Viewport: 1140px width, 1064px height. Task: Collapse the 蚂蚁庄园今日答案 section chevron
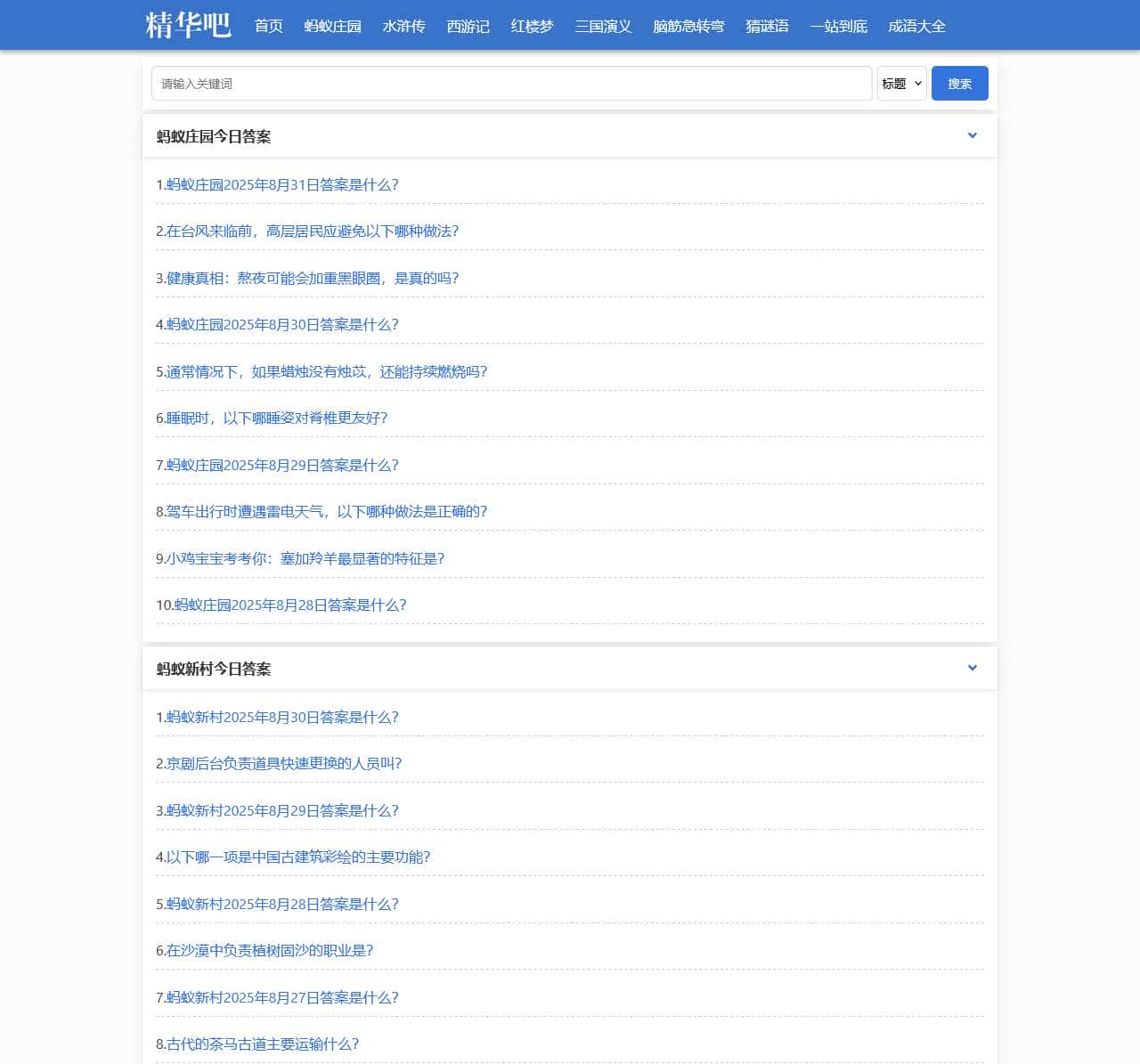tap(972, 135)
